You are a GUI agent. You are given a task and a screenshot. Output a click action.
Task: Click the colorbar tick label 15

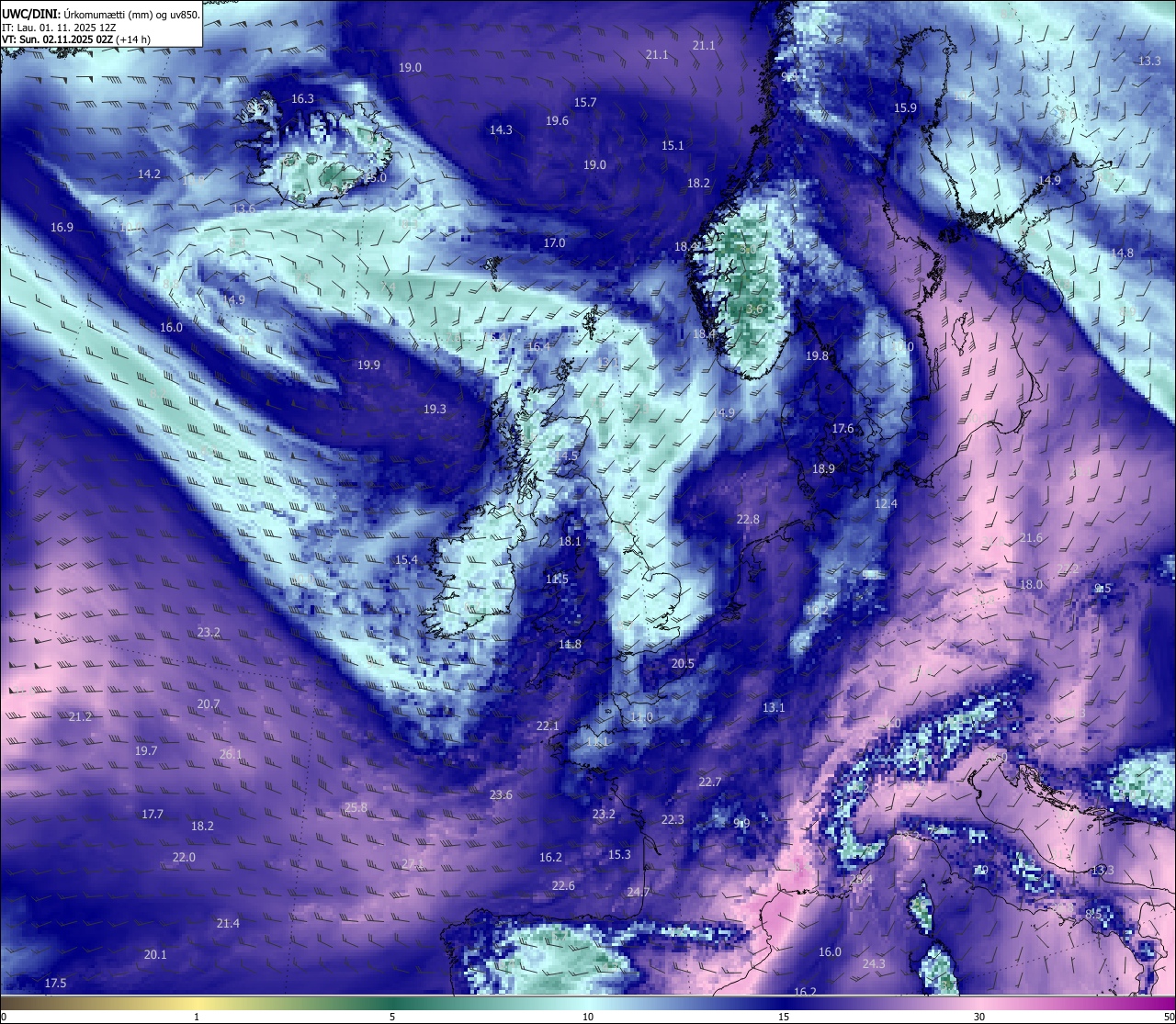(x=784, y=1017)
